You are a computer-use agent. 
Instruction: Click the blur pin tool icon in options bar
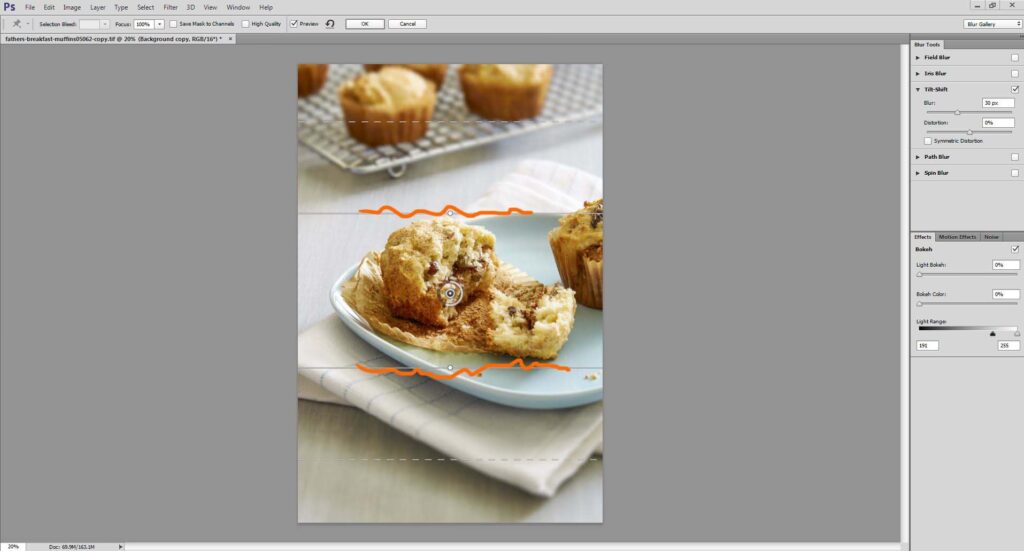[16, 23]
